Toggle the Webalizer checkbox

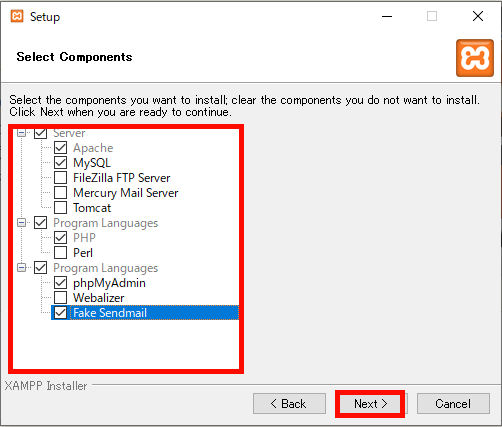60,298
